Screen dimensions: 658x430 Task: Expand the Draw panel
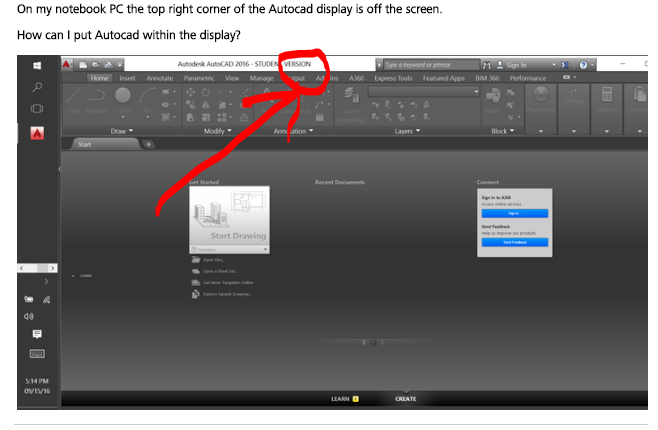122,131
